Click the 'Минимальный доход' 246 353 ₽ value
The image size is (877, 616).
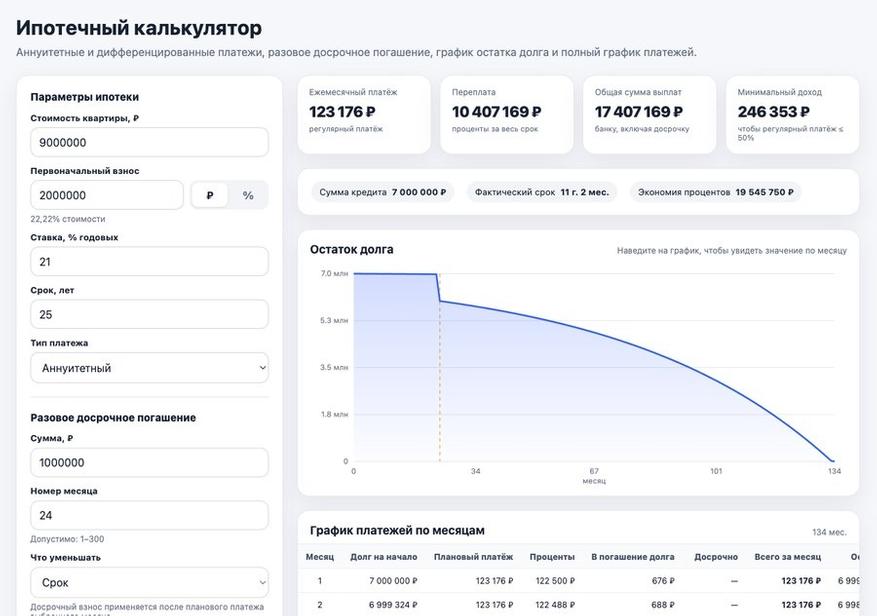click(773, 112)
